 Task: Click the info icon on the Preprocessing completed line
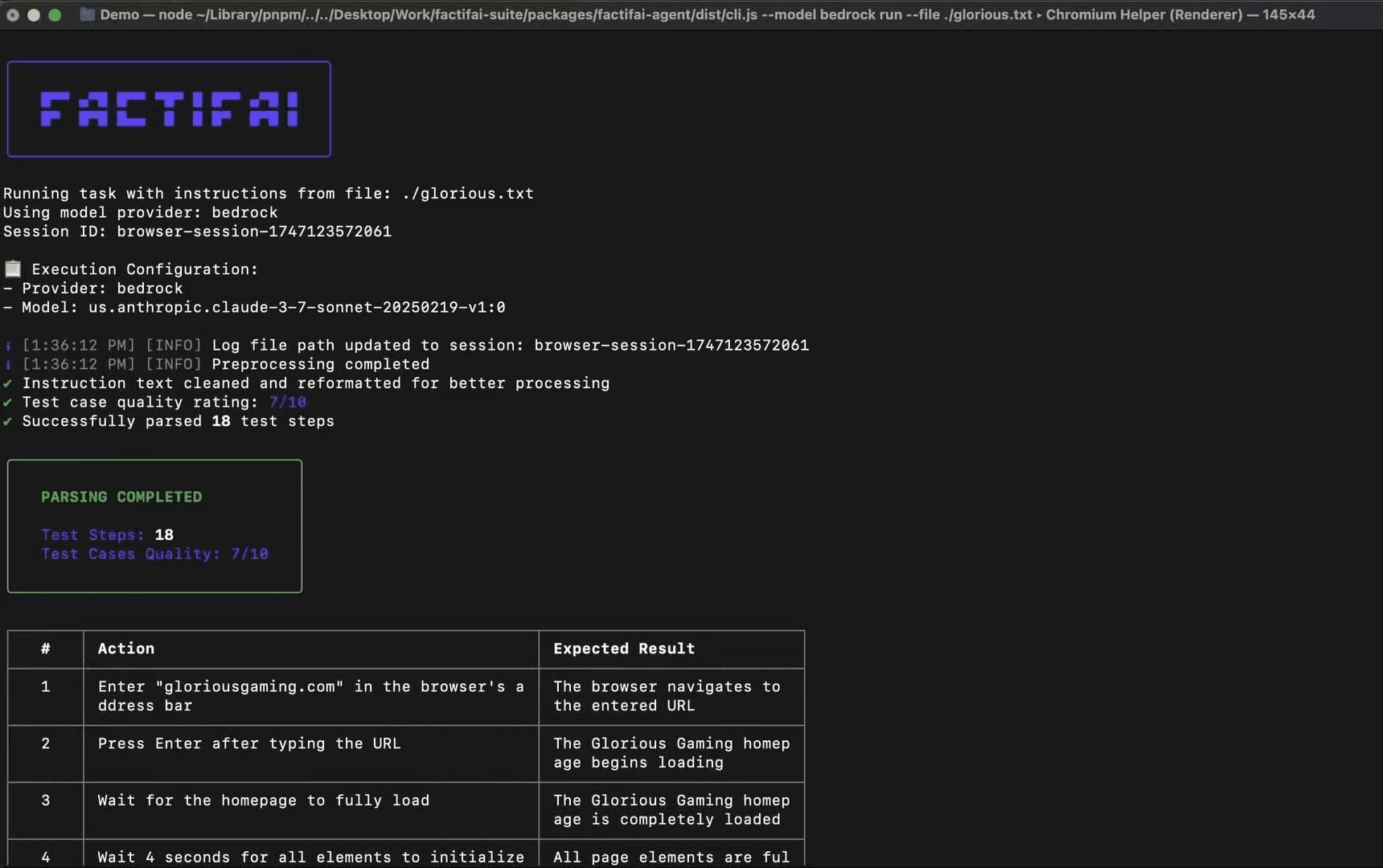[x=8, y=365]
